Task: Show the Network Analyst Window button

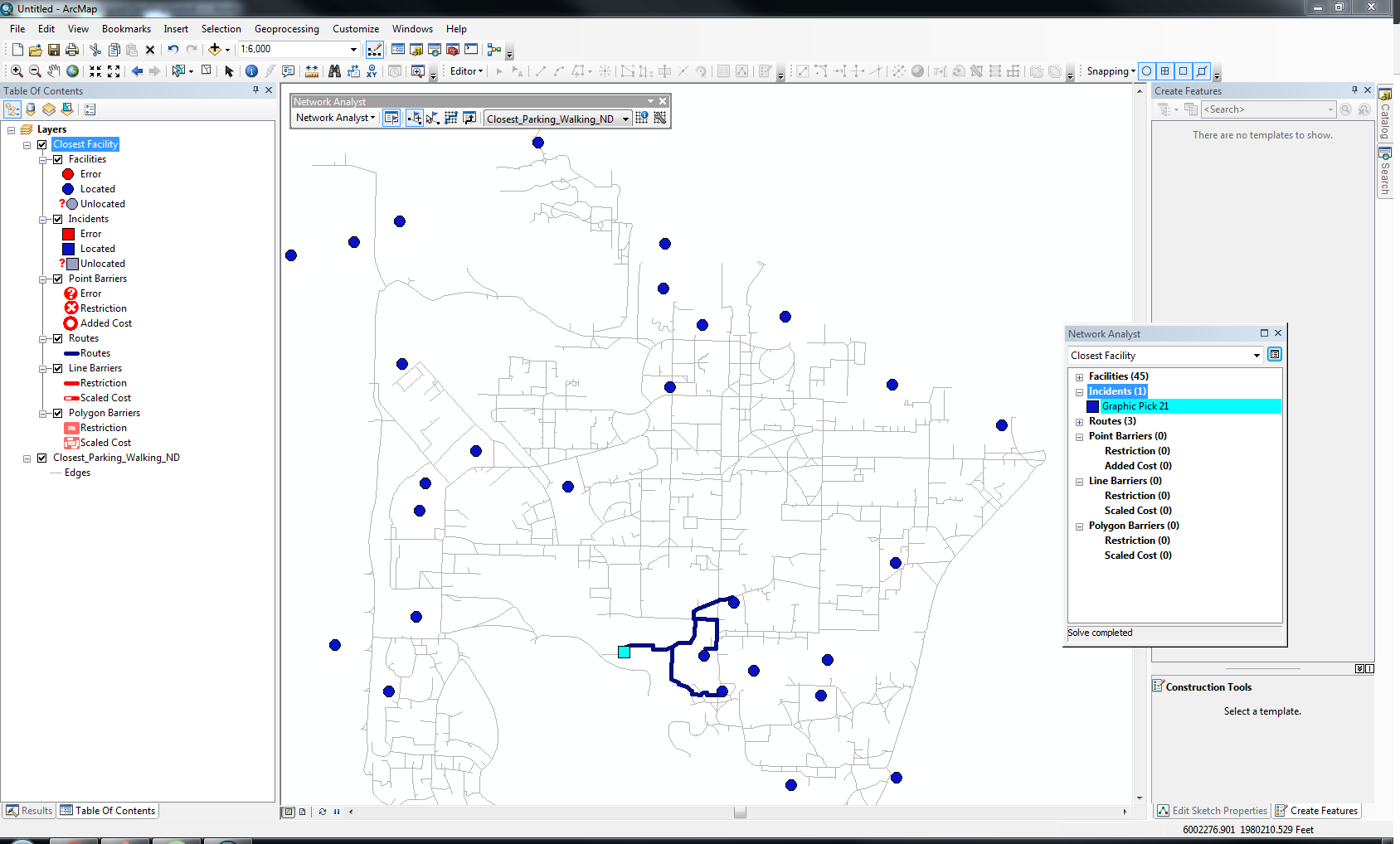Action: point(391,119)
